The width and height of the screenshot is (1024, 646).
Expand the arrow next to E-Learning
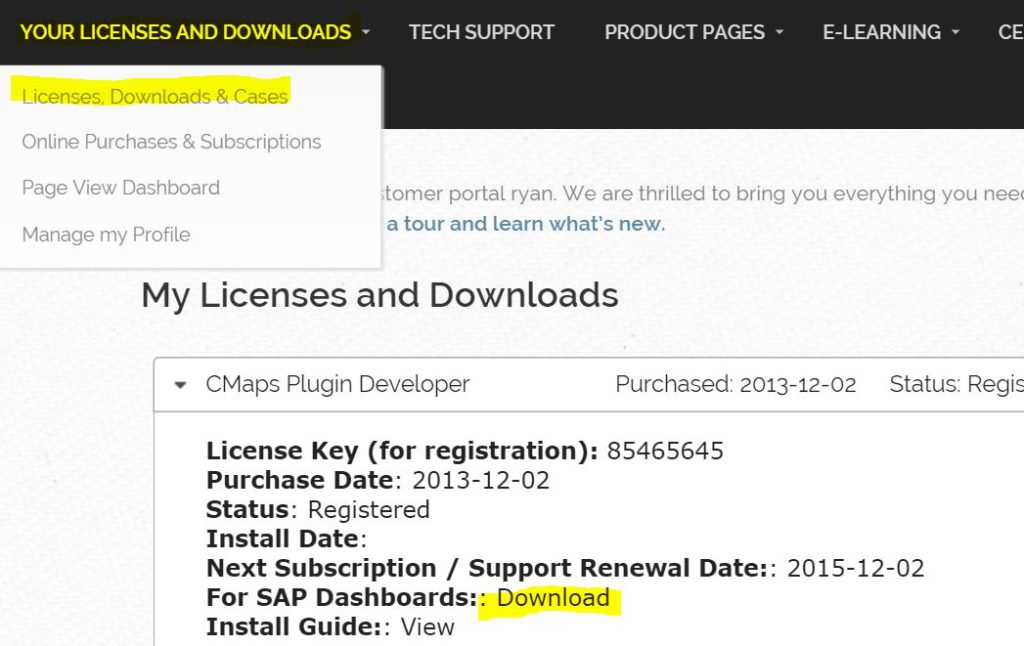click(955, 32)
